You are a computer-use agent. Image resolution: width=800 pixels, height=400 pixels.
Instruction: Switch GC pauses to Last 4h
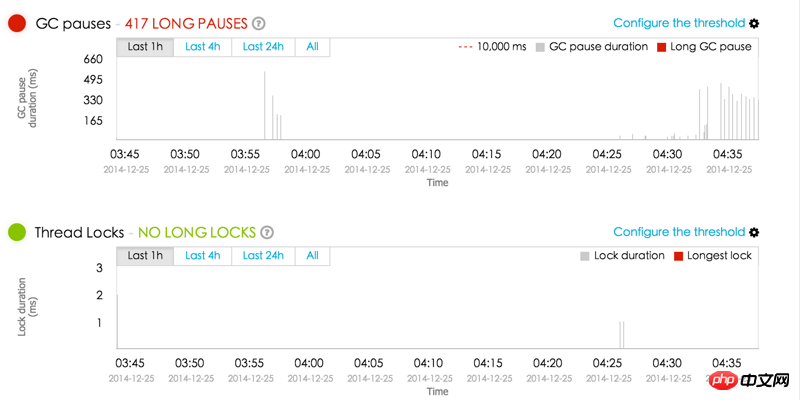[x=202, y=46]
